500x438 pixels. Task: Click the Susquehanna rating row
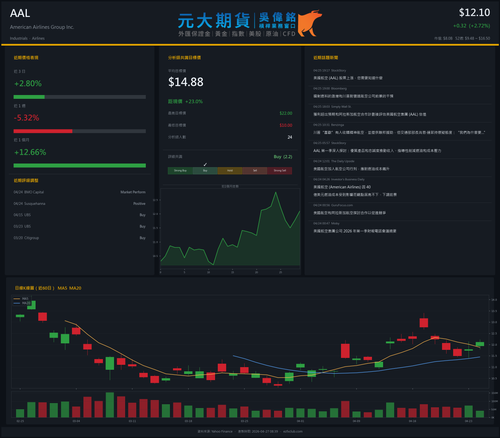(80, 204)
